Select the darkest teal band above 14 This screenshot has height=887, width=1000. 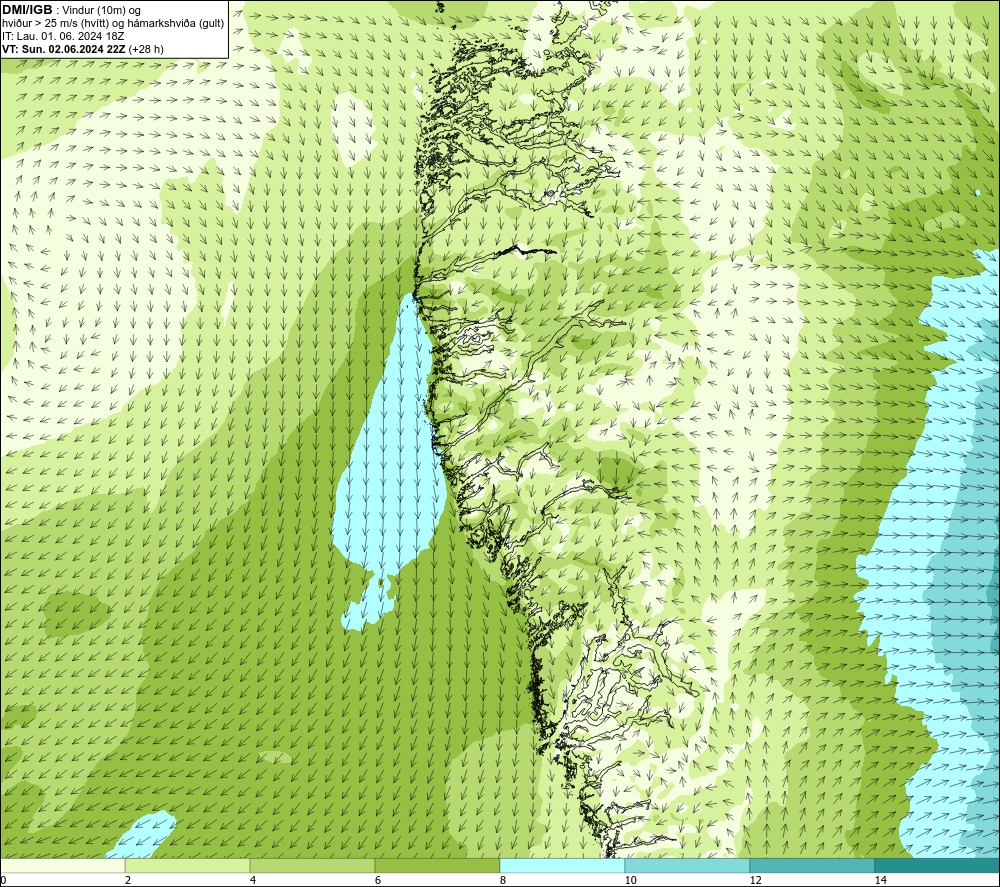click(938, 866)
